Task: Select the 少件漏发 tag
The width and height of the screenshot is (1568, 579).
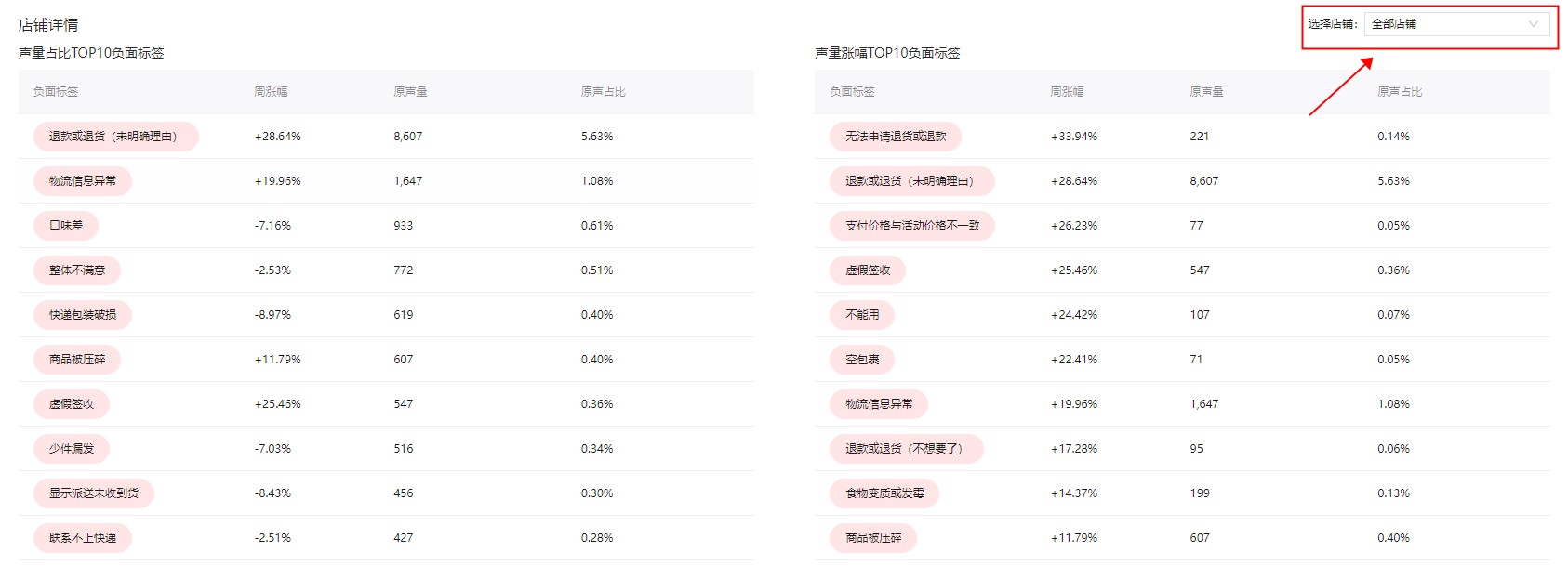Action: pyautogui.click(x=72, y=449)
